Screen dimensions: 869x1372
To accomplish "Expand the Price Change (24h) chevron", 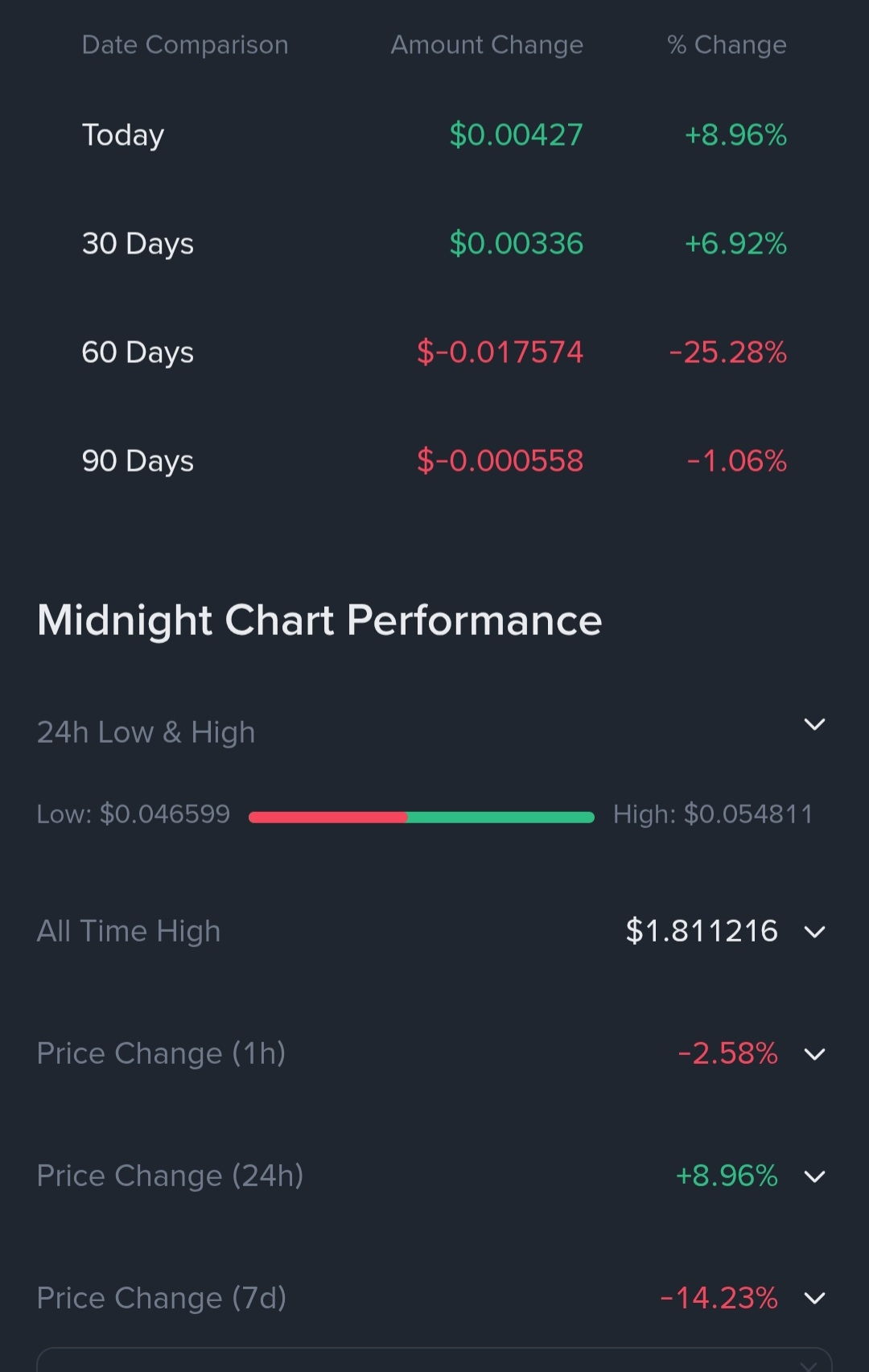I will (814, 1176).
